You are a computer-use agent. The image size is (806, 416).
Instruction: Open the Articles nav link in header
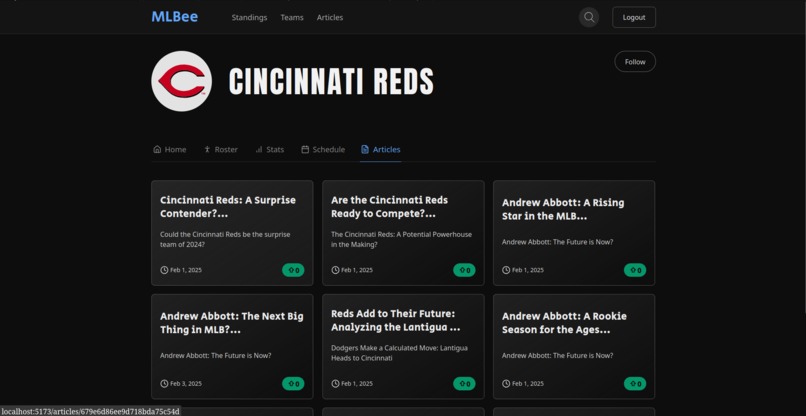click(329, 17)
